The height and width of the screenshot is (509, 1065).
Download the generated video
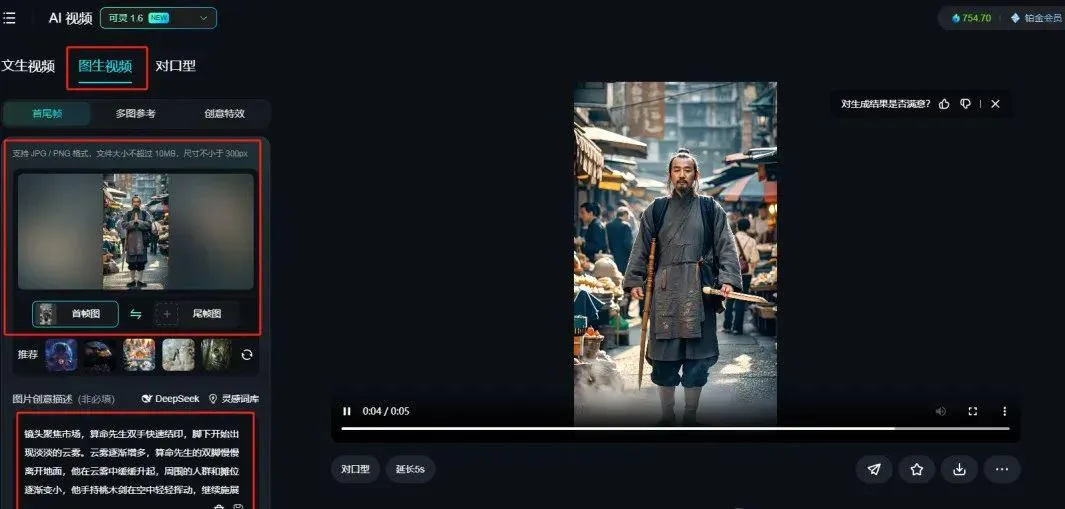(x=960, y=469)
